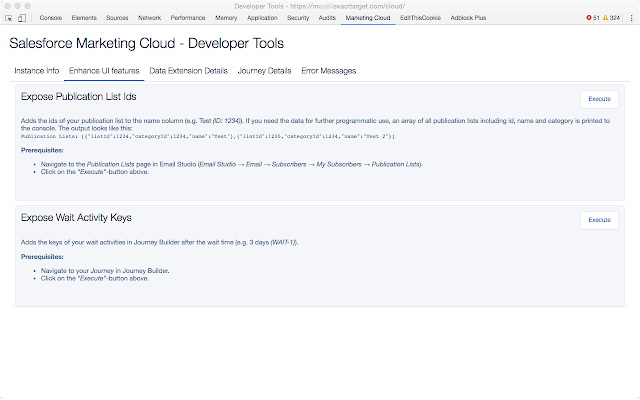Execute Expose Wait Activity Keys

click(599, 219)
